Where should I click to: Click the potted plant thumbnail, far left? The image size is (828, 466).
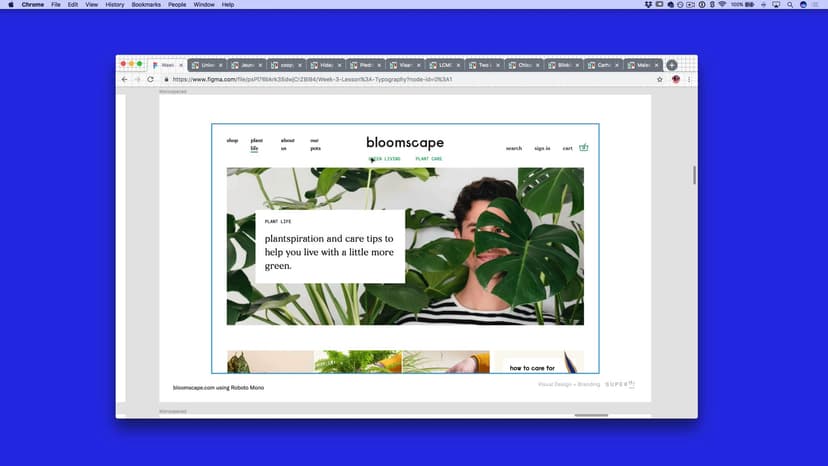[270, 361]
